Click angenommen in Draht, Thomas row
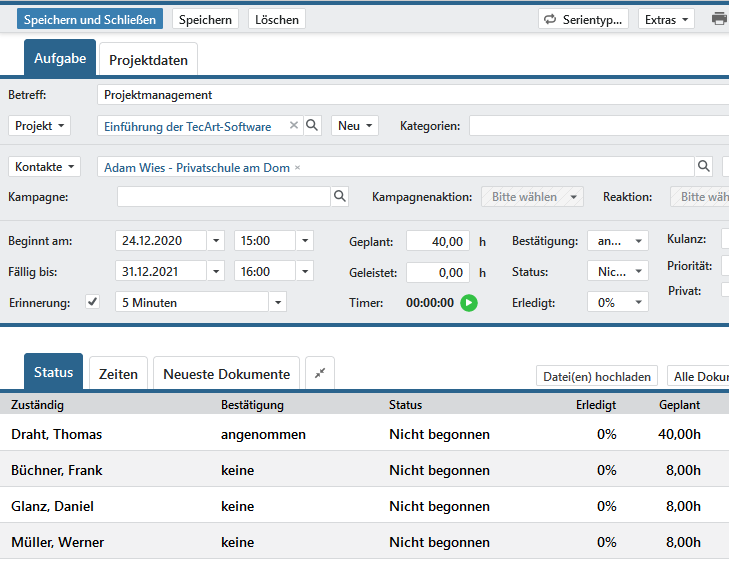The width and height of the screenshot is (729, 568). (x=263, y=434)
